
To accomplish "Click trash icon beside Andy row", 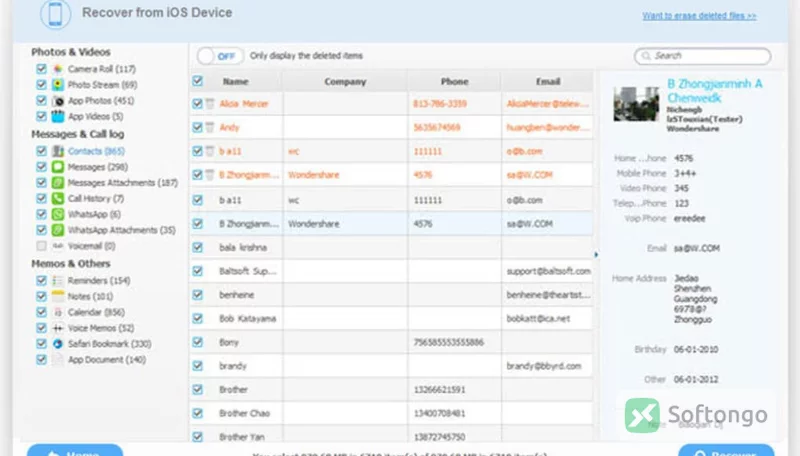I will (210, 127).
